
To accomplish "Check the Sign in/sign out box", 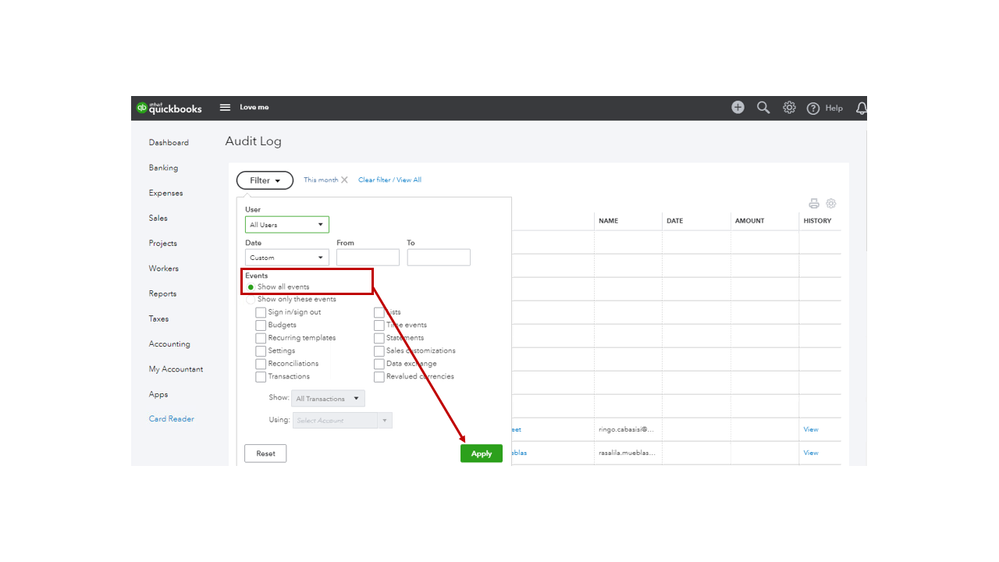I will [x=261, y=312].
